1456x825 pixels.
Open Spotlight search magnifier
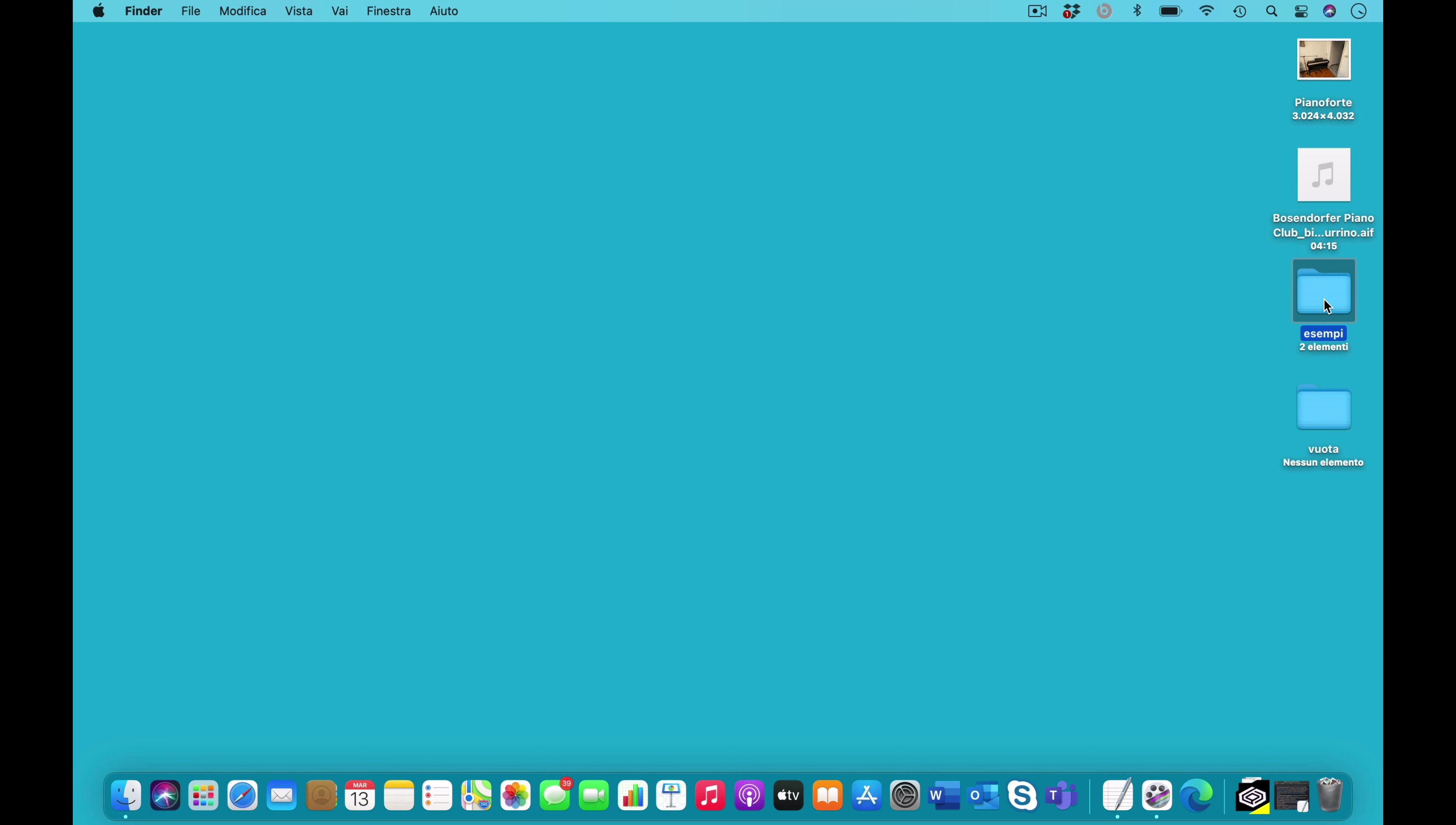point(1272,11)
